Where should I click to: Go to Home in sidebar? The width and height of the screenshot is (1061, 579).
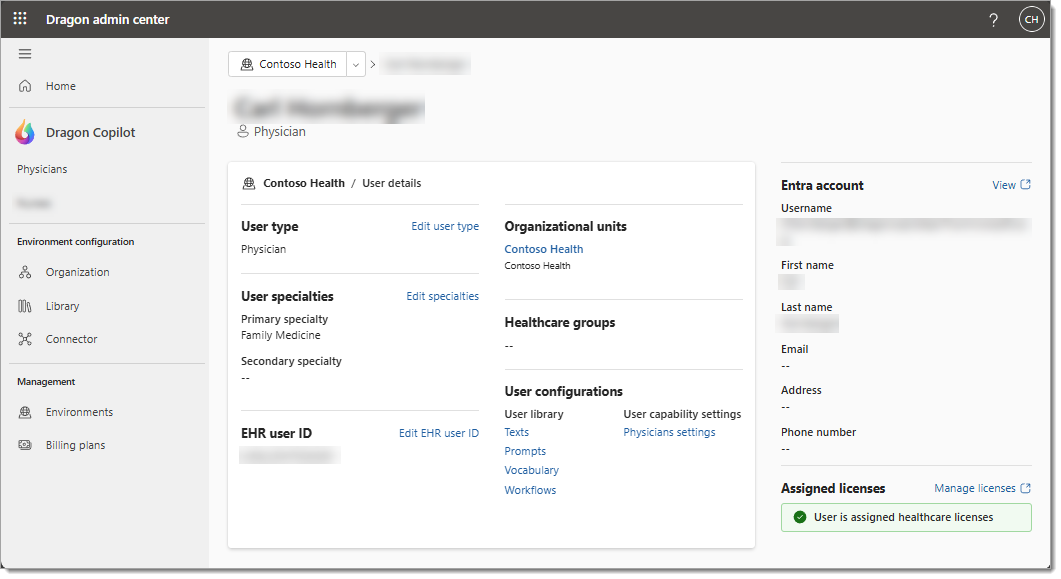click(x=60, y=86)
